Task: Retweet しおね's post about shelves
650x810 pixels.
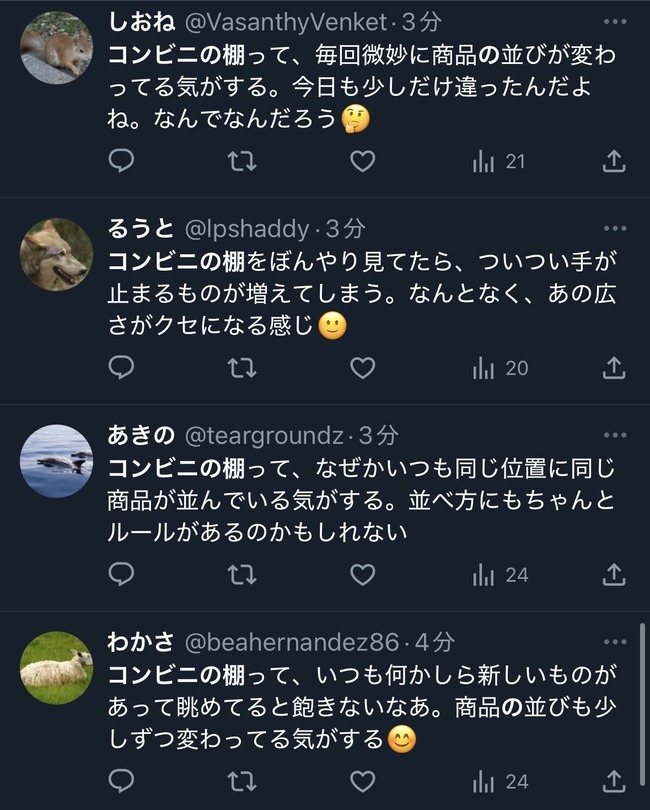Action: tap(242, 161)
